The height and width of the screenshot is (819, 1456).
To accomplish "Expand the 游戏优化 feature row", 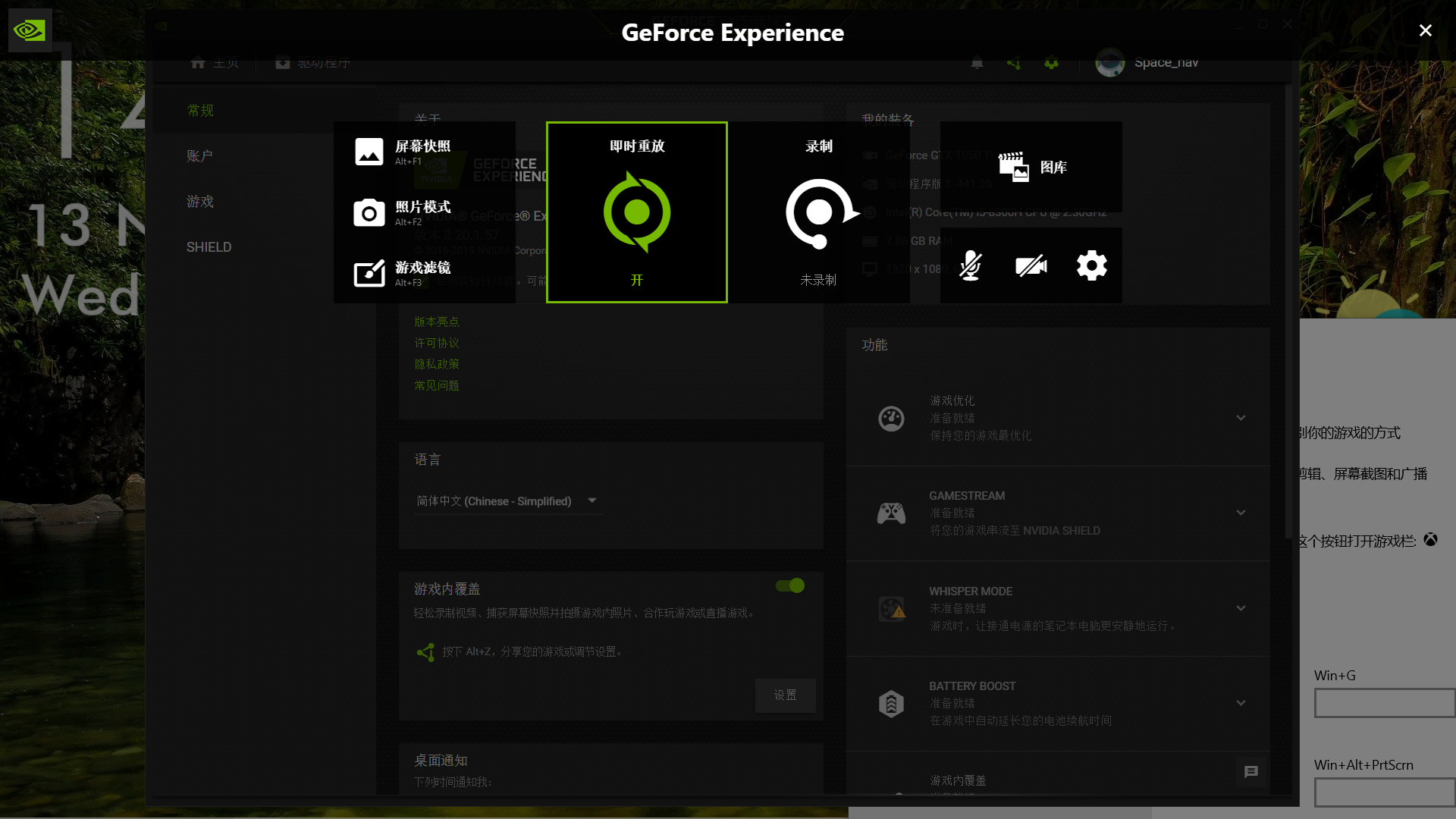I will click(1241, 418).
